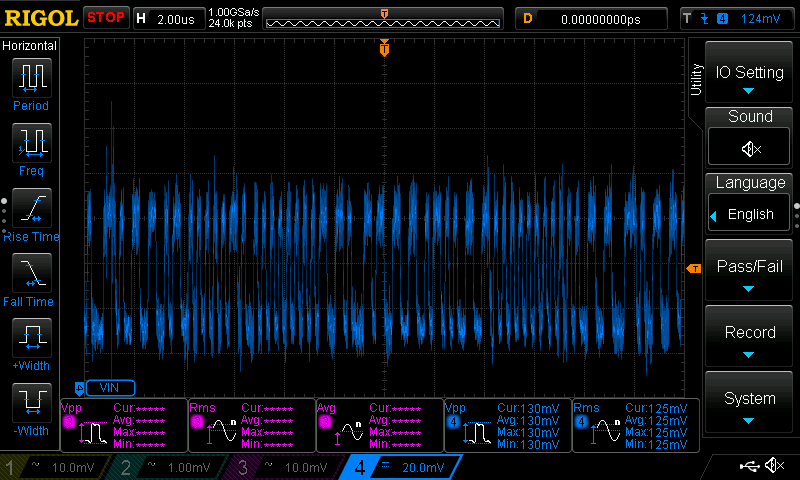Viewport: 800px width, 480px height.
Task: Click the USB connection status icon
Action: click(x=749, y=465)
